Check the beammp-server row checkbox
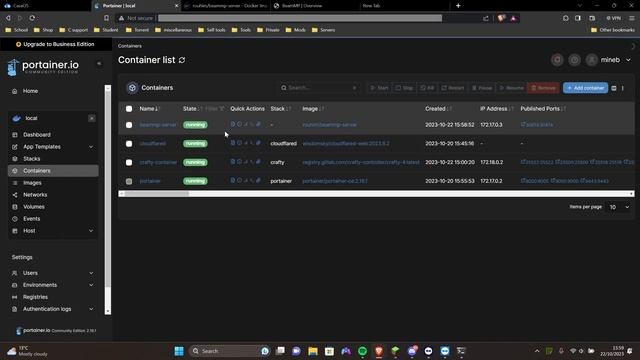 coord(129,125)
